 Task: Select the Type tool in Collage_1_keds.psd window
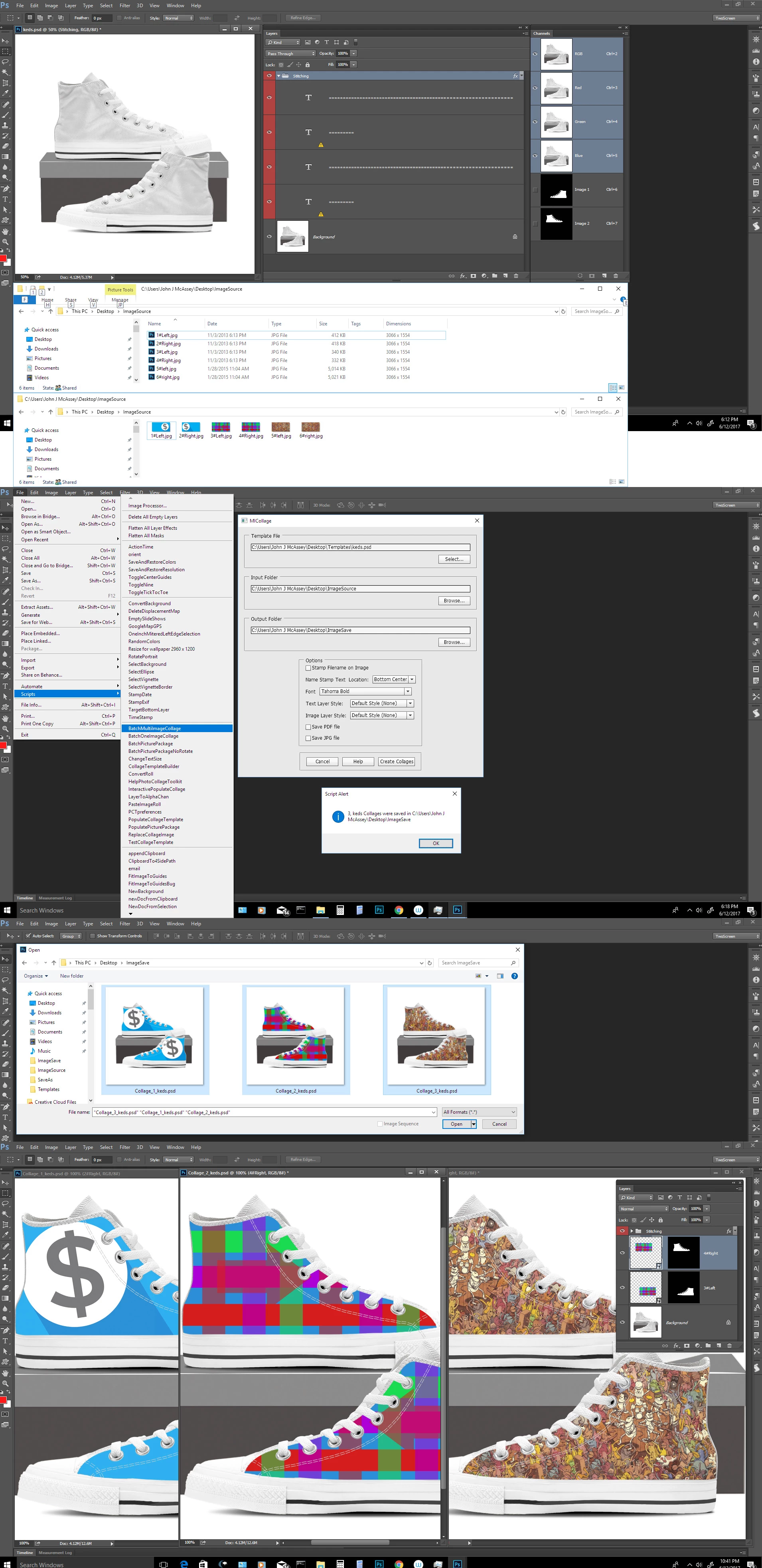(6, 1340)
